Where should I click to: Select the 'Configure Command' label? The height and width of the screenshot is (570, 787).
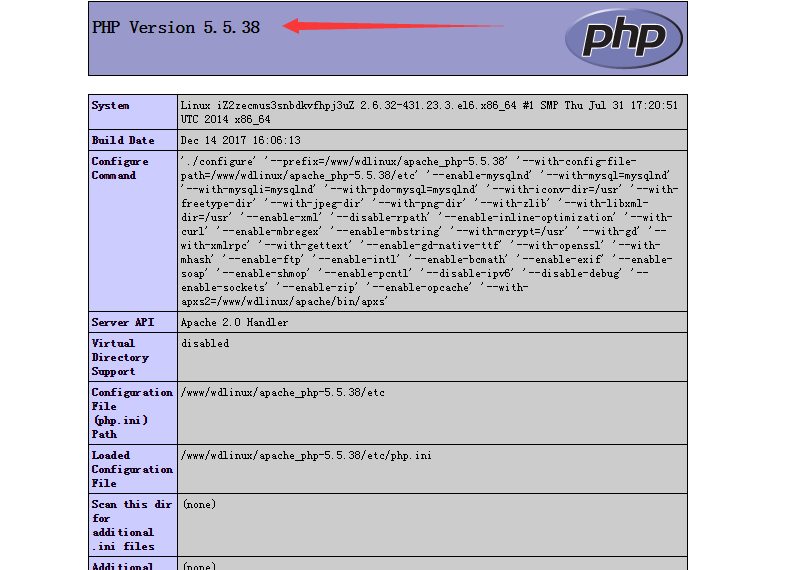click(x=120, y=169)
